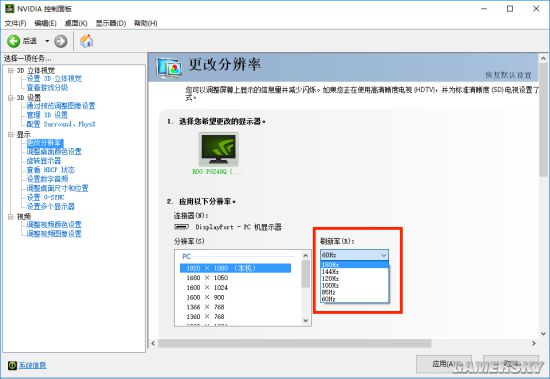This screenshot has height=379, width=550.
Task: Select the highlighted 更改分辨率 task
Action: point(45,143)
